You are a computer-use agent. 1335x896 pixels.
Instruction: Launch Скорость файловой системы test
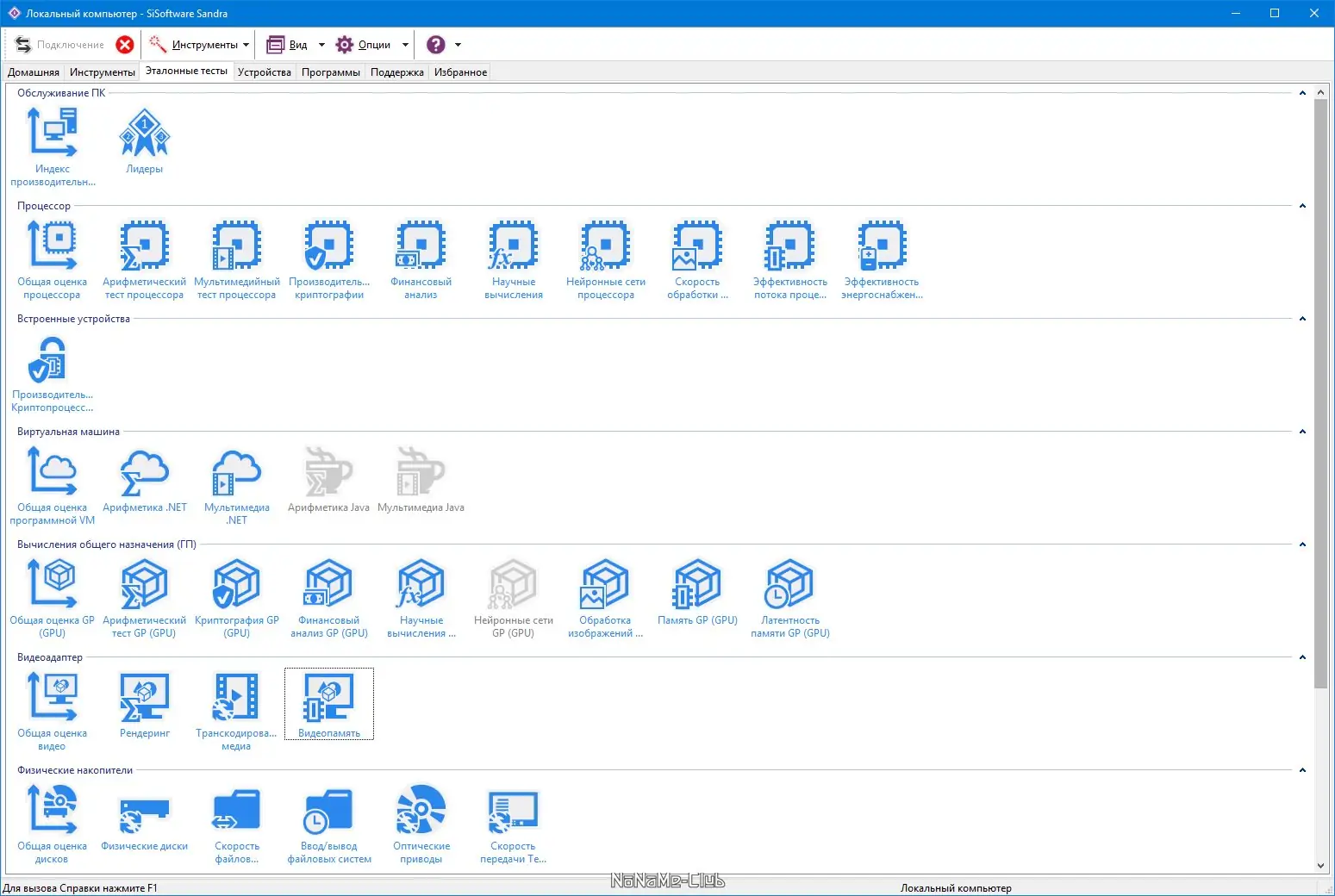point(237,824)
